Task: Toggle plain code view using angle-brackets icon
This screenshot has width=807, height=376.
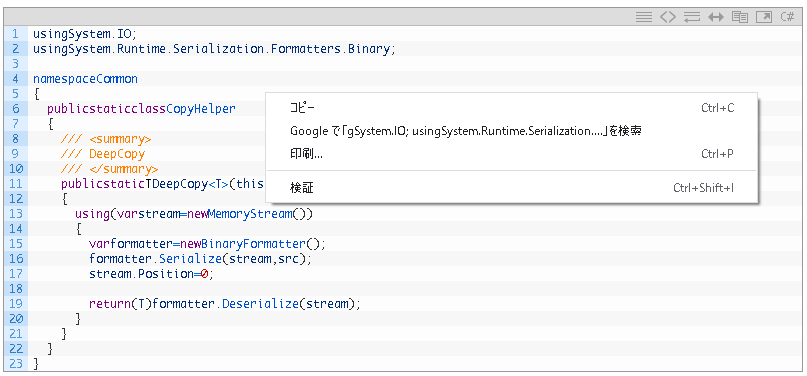Action: [668, 17]
